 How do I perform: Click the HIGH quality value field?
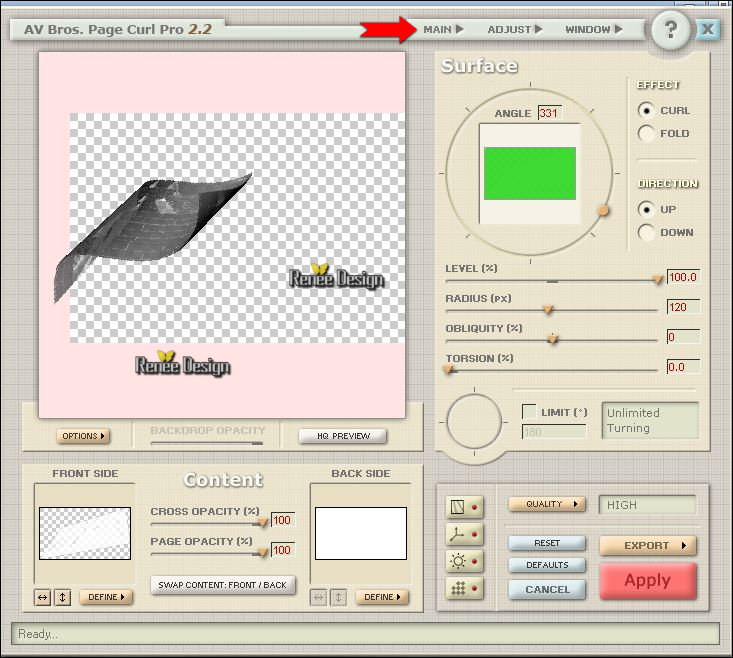pos(647,505)
